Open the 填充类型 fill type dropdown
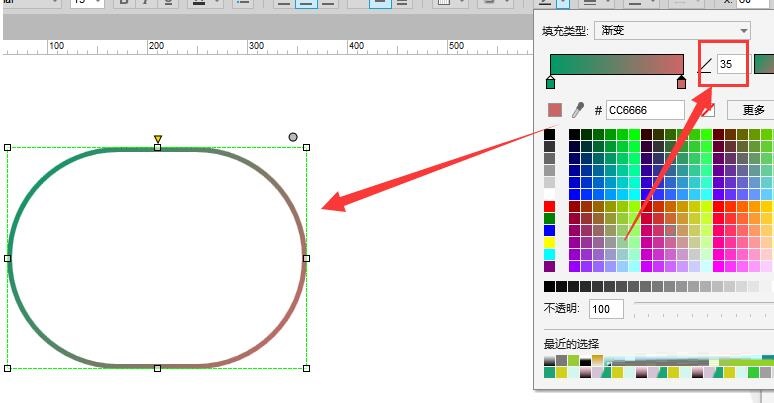This screenshot has width=774, height=403. 671,31
